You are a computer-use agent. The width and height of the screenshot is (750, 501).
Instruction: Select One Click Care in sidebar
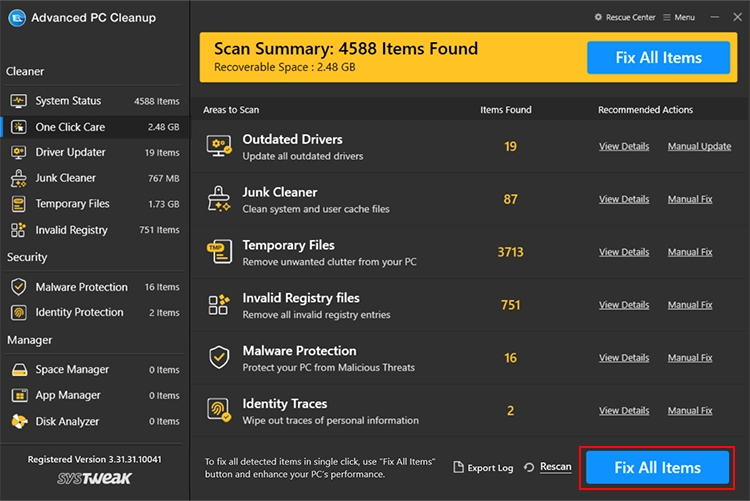95,127
